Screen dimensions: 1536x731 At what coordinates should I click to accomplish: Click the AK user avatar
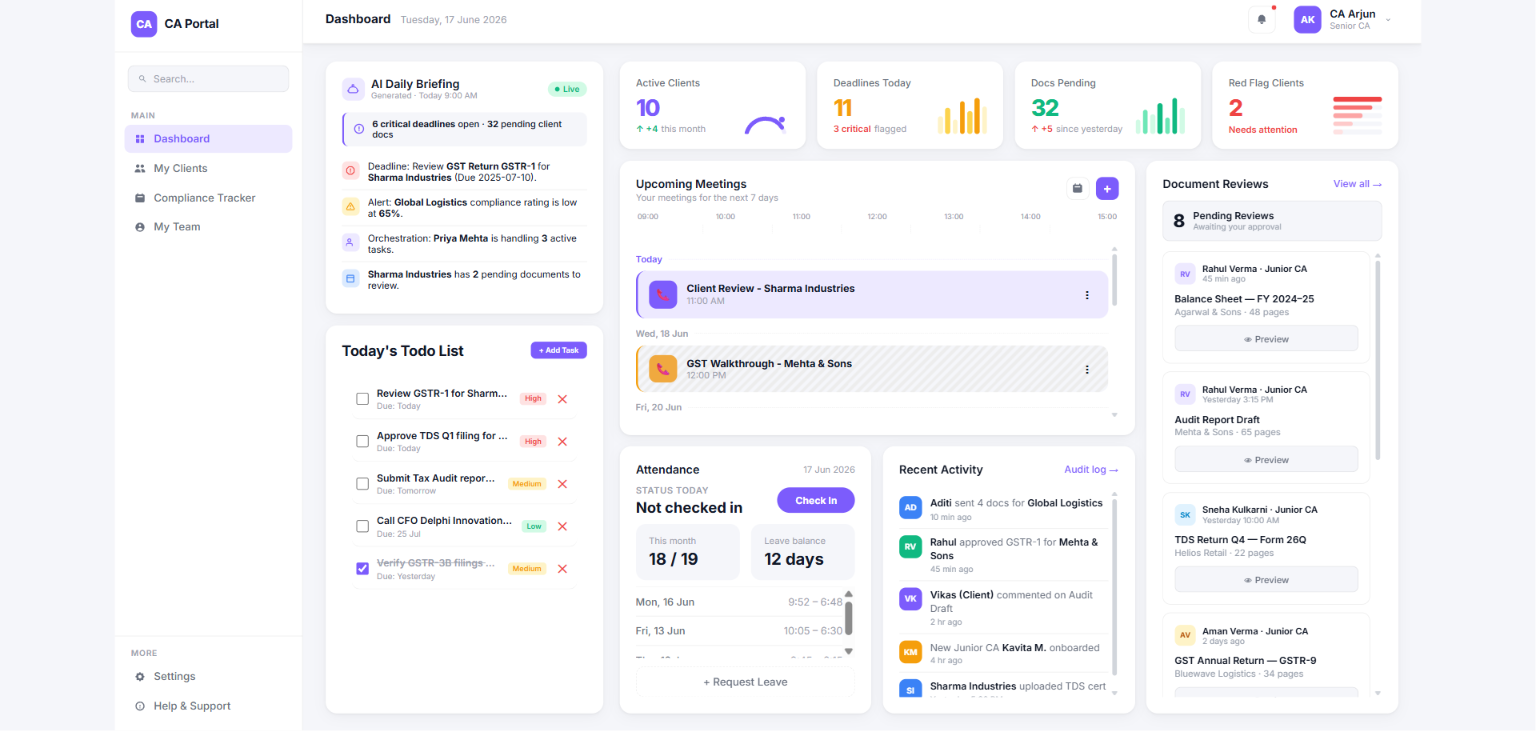tap(1307, 20)
